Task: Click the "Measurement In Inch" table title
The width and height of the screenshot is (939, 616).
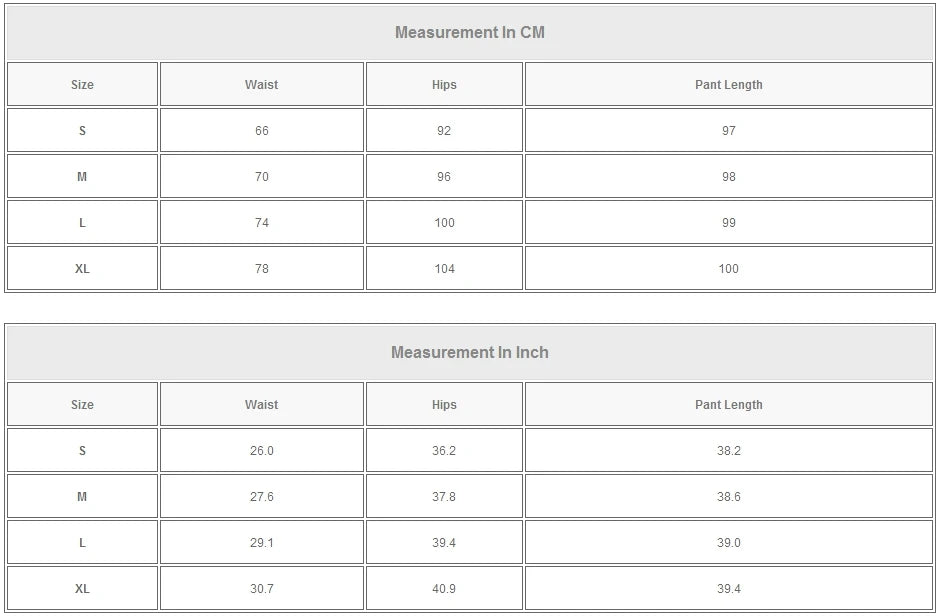Action: click(469, 352)
